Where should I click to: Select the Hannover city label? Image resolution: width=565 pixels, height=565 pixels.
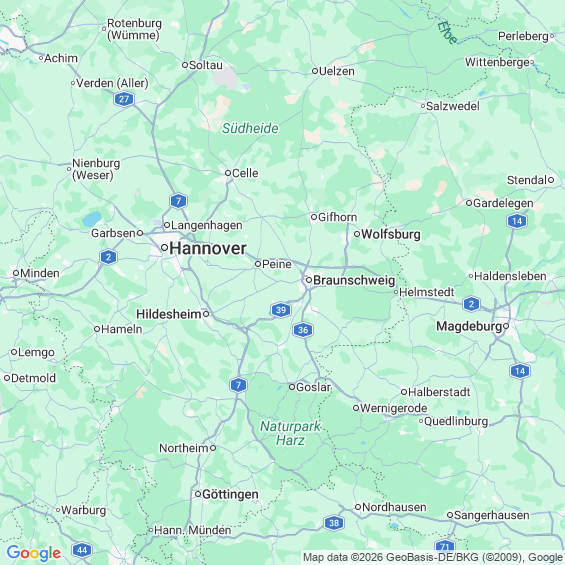point(208,248)
